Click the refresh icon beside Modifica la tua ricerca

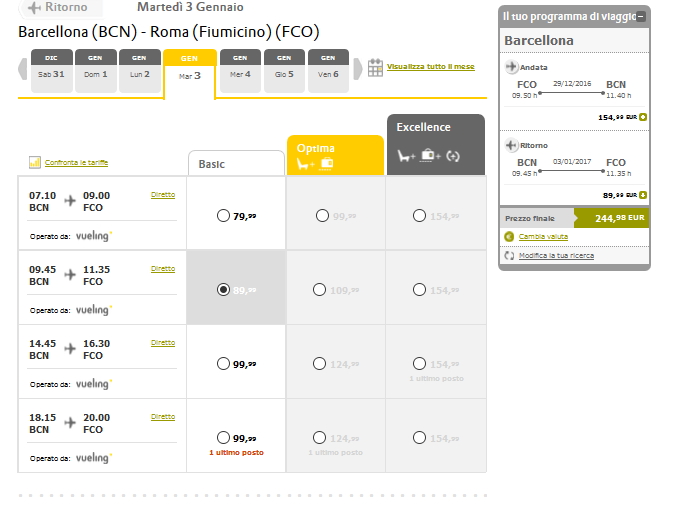pos(509,256)
